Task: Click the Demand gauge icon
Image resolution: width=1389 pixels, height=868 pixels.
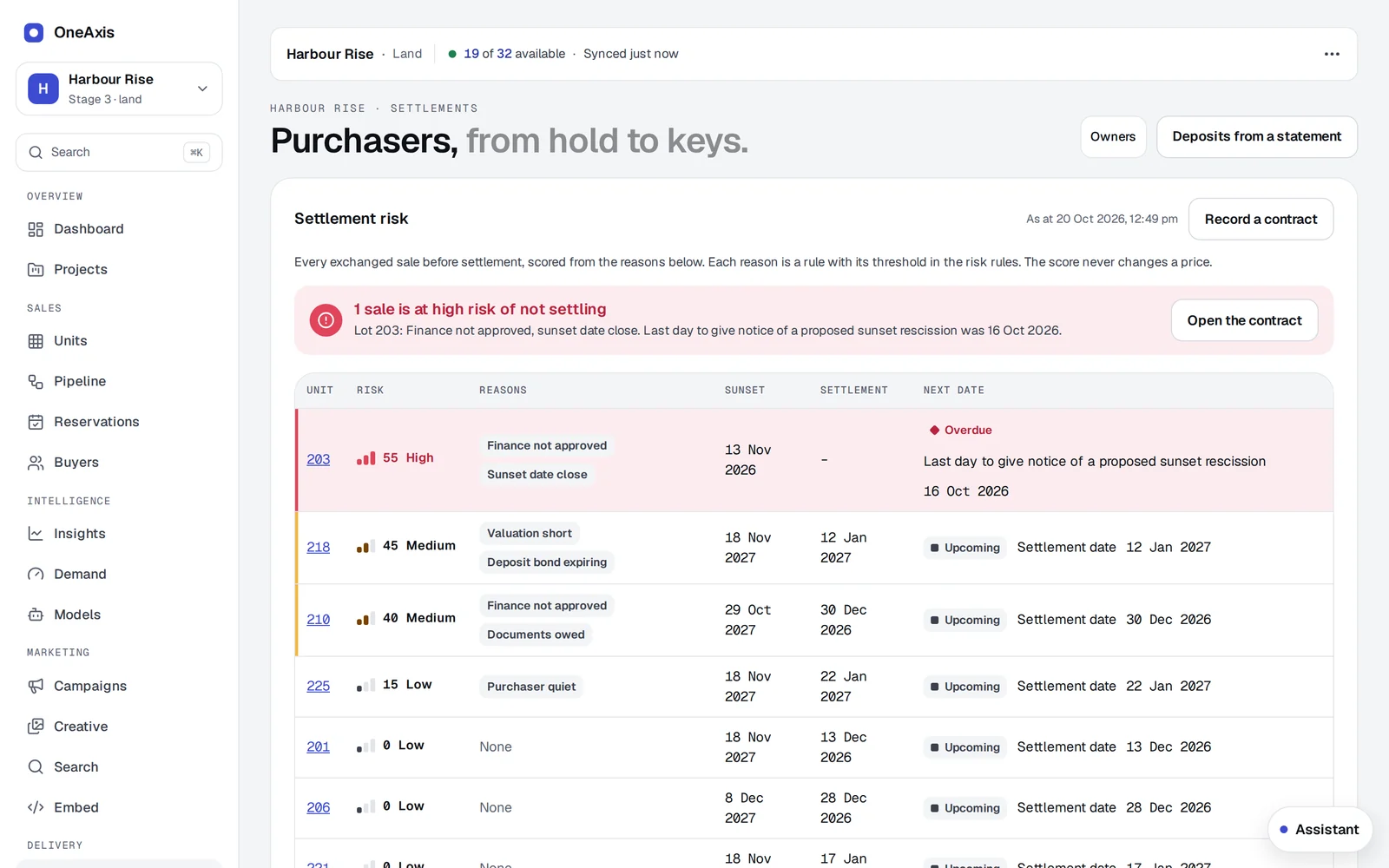Action: [x=36, y=574]
